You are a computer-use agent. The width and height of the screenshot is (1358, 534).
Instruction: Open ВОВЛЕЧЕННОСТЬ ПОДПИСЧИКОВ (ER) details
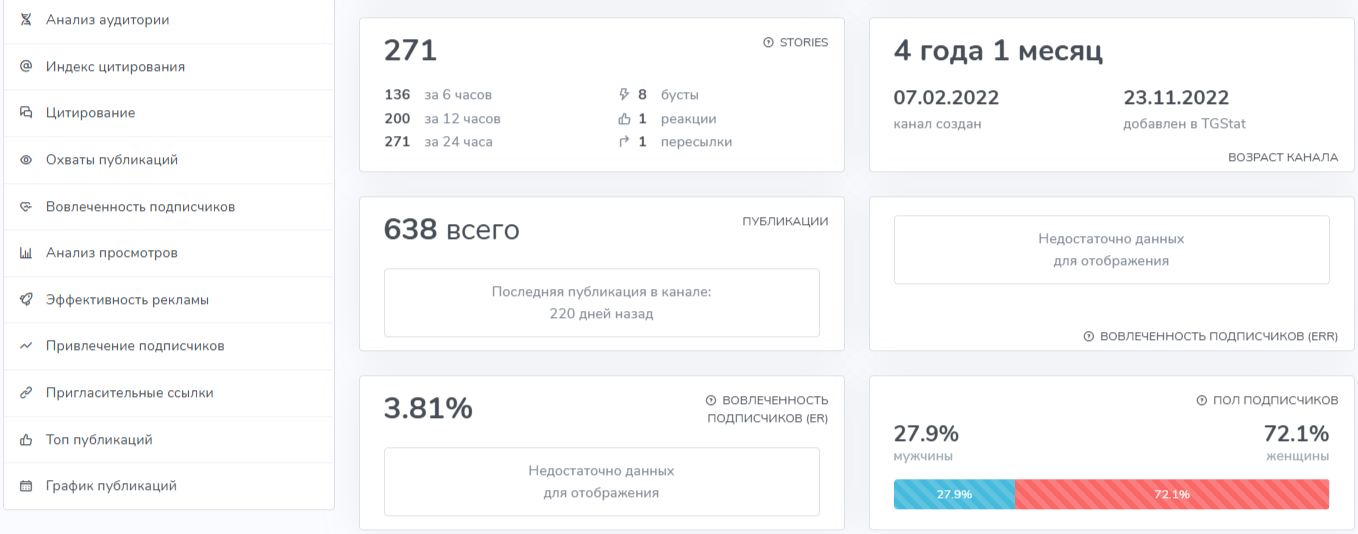767,409
